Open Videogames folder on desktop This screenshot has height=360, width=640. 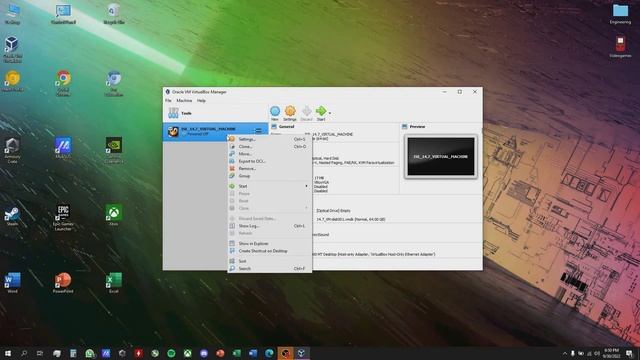point(620,47)
